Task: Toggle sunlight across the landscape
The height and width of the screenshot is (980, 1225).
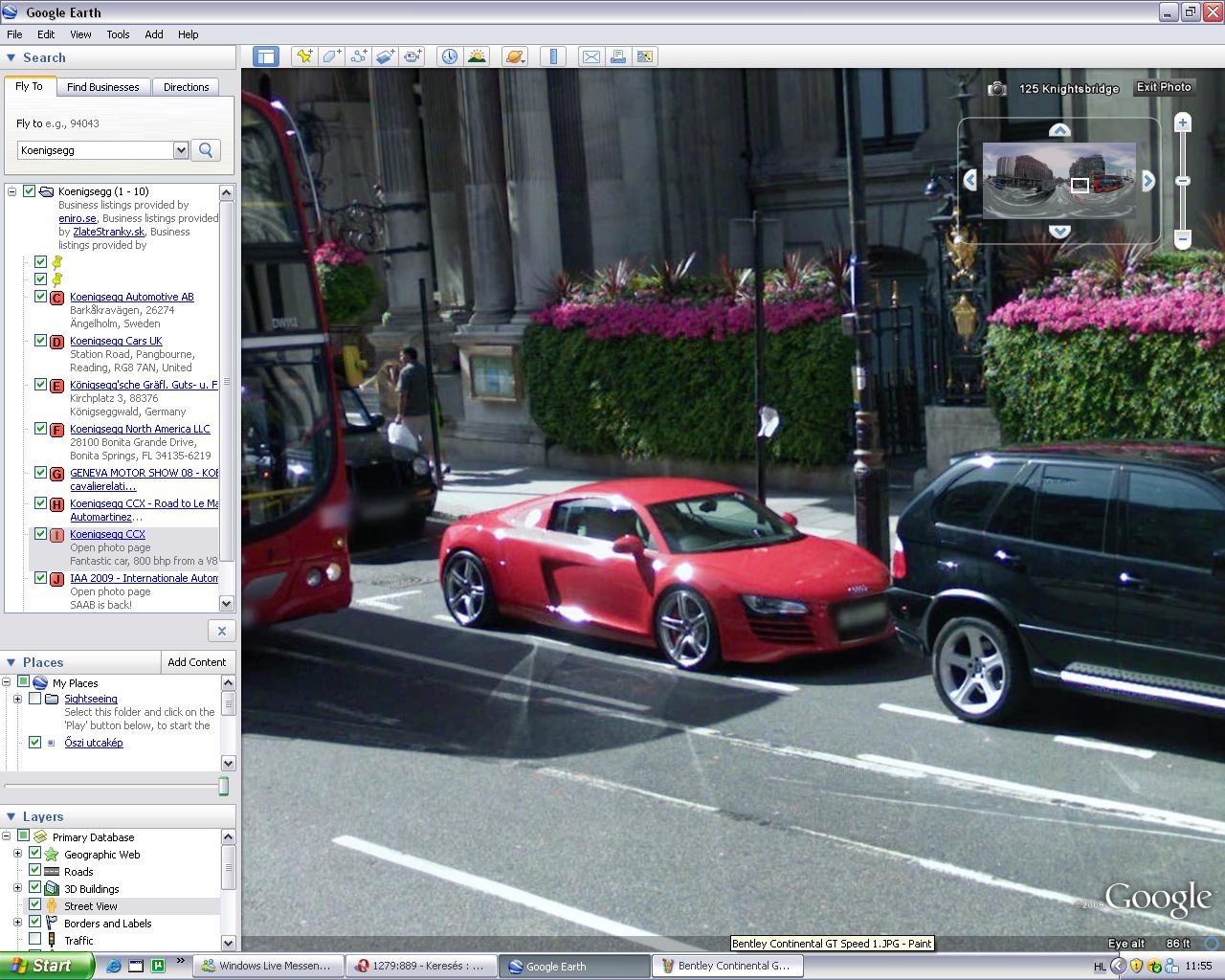Action: tap(477, 56)
